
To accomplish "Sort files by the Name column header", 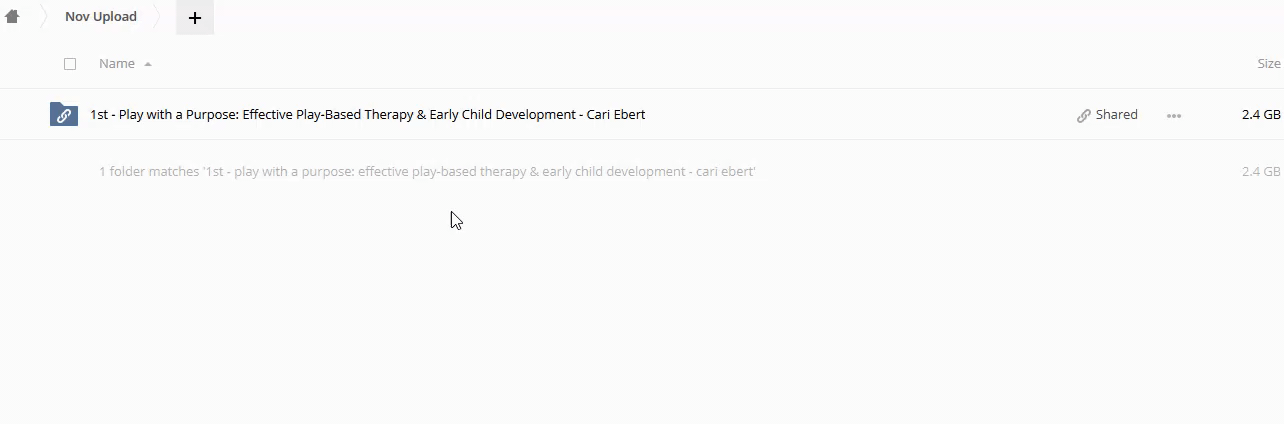I will coord(117,64).
